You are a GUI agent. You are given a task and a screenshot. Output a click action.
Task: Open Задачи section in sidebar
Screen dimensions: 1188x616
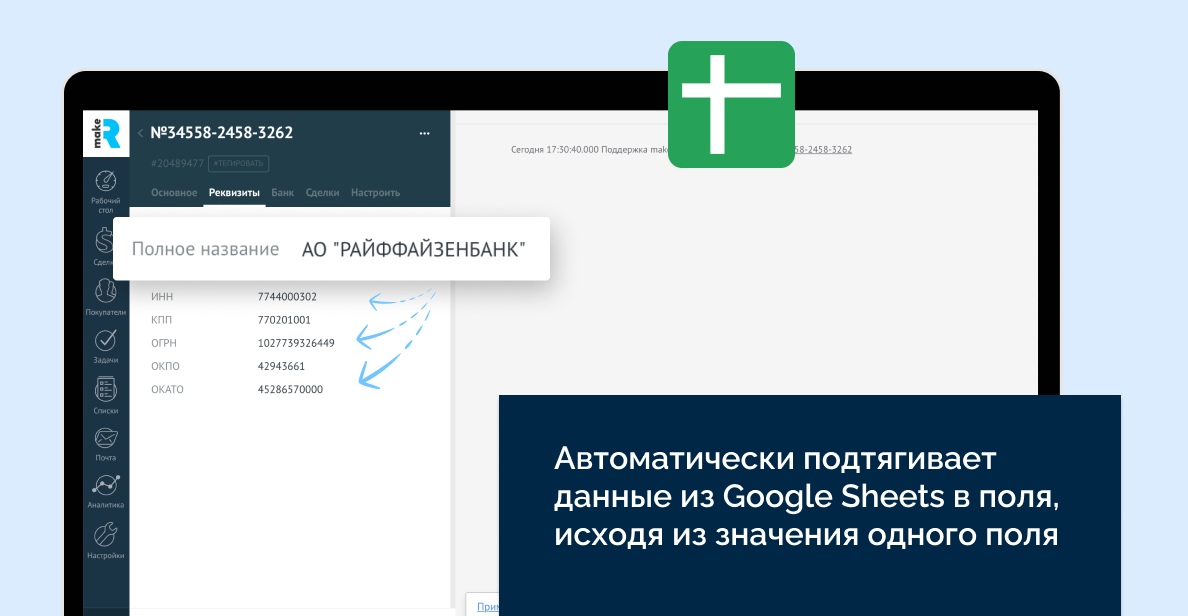[105, 346]
